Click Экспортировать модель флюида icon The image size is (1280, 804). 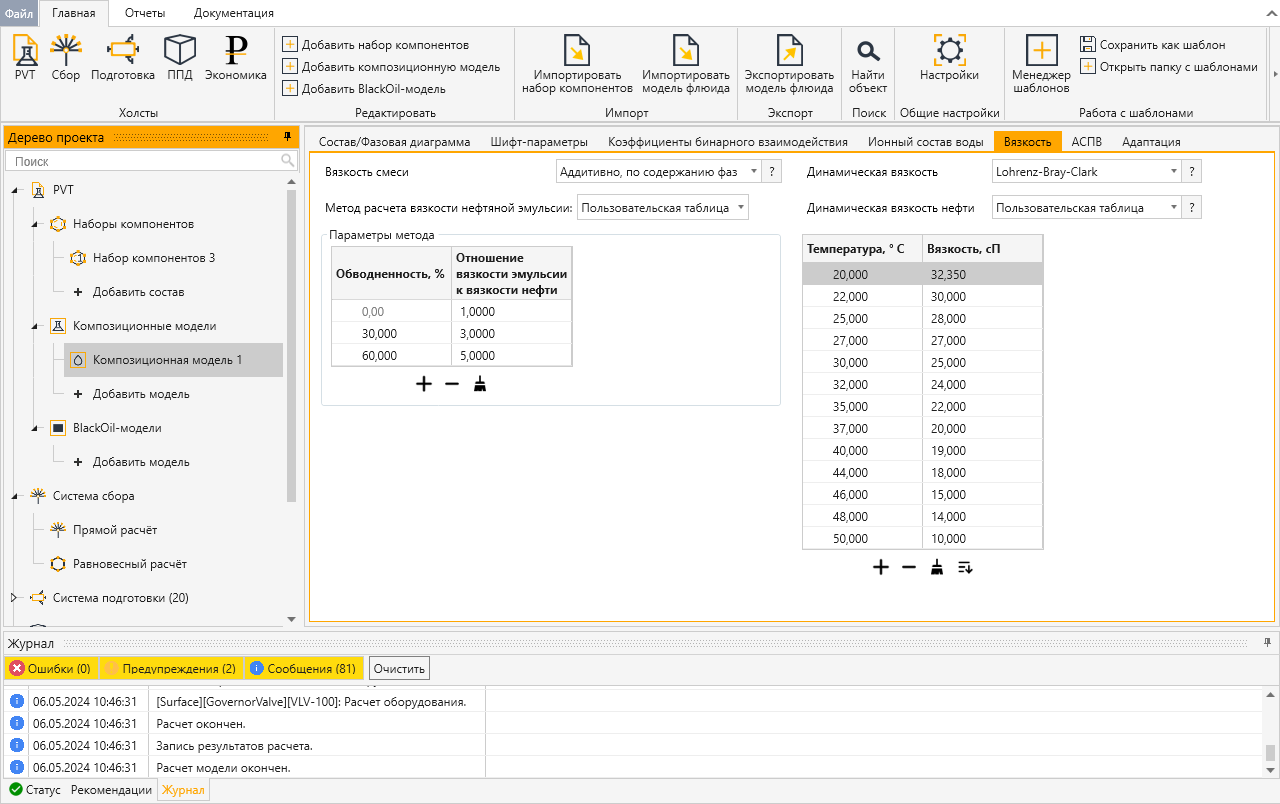click(x=790, y=50)
